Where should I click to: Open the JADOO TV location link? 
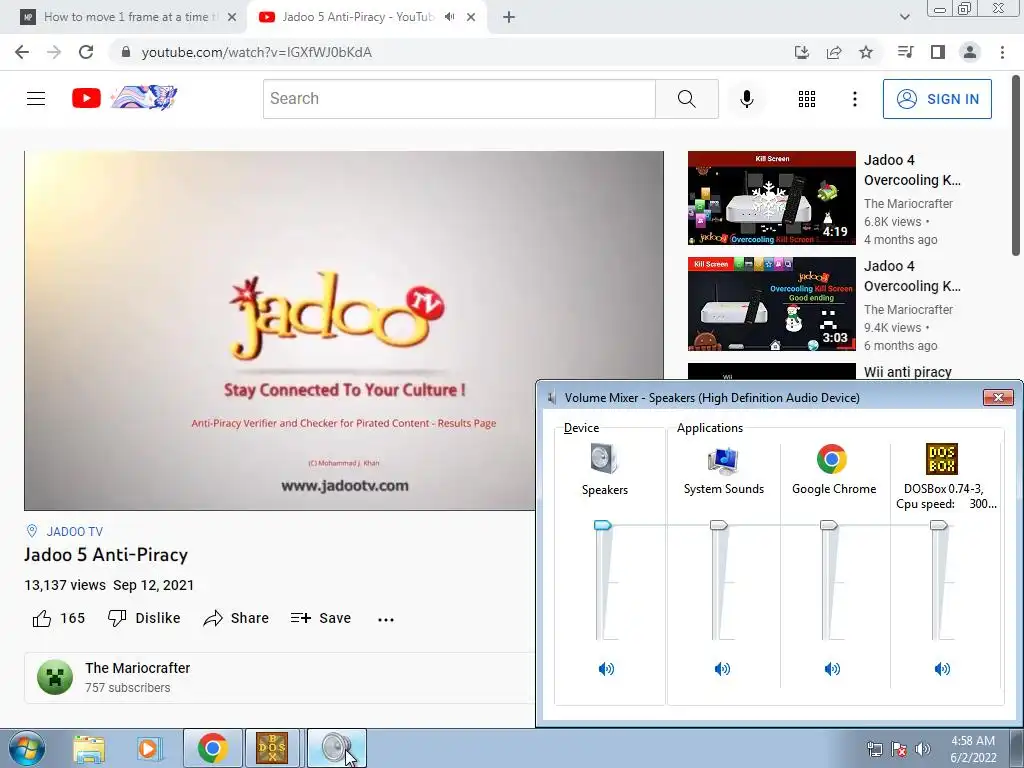tap(74, 532)
